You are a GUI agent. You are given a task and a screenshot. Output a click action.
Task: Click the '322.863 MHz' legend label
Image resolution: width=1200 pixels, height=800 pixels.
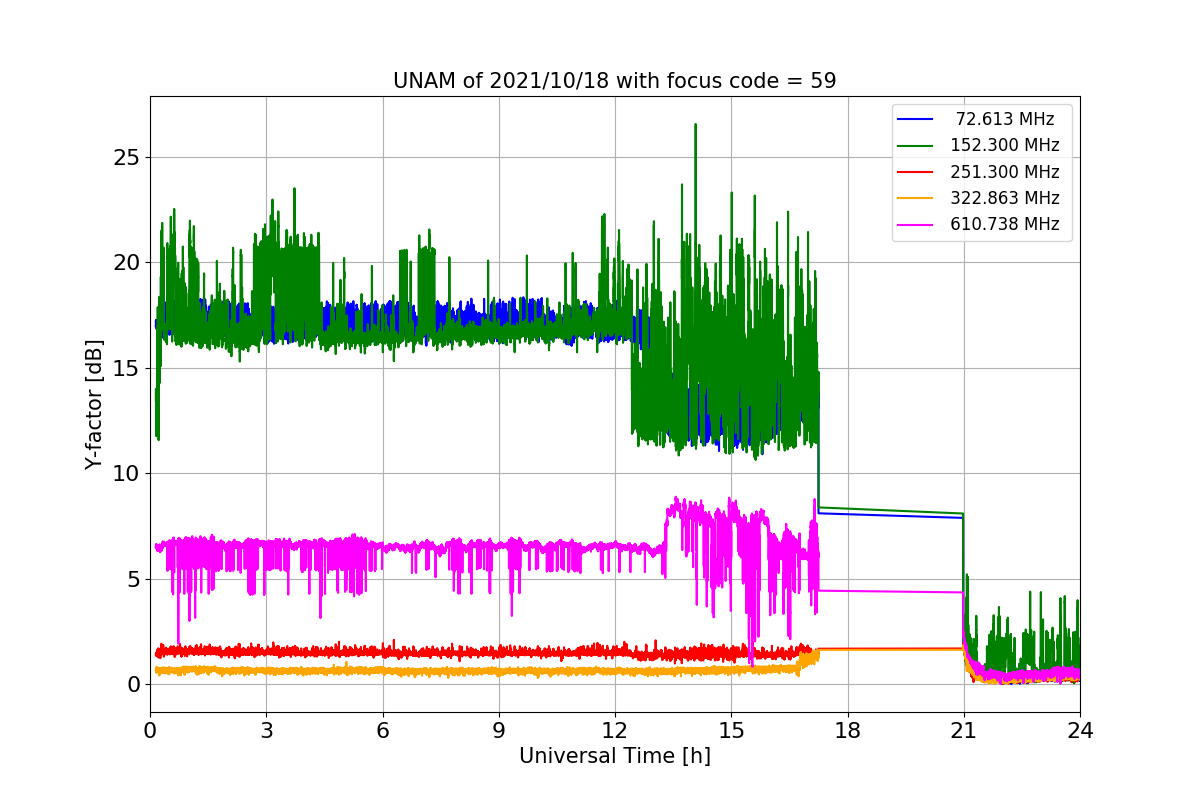point(1005,198)
